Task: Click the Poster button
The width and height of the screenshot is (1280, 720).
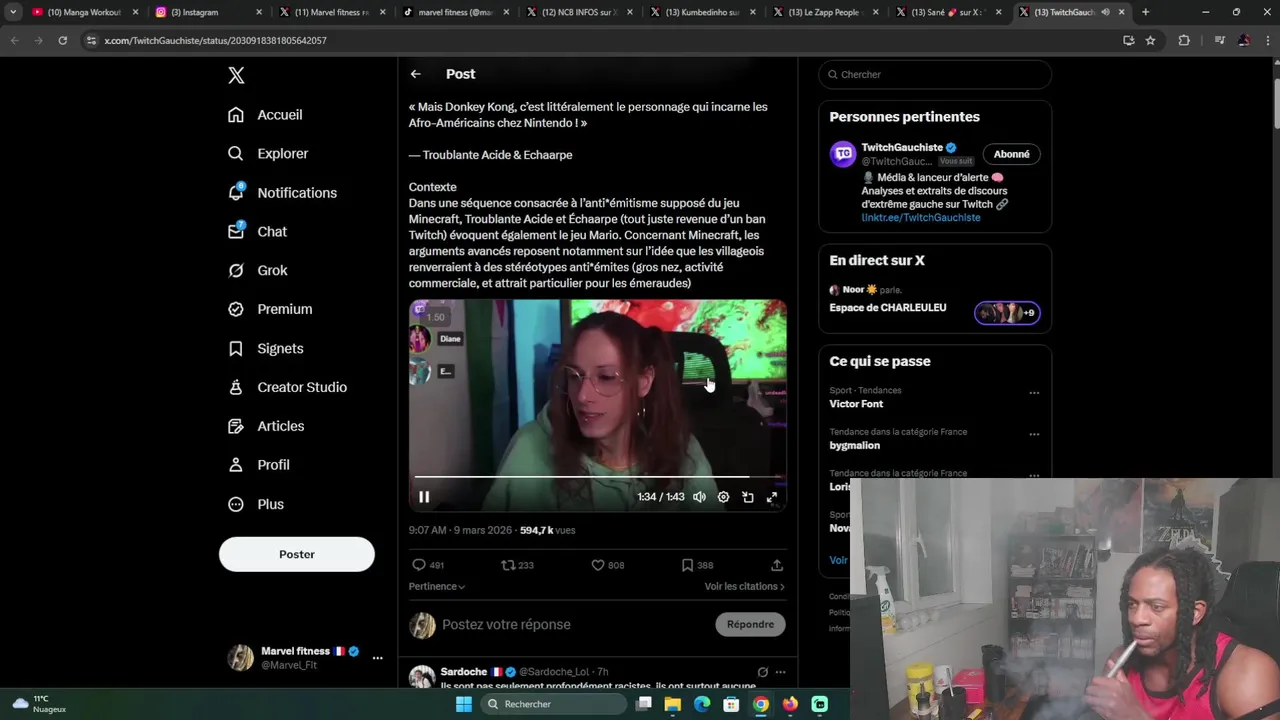Action: [x=297, y=554]
